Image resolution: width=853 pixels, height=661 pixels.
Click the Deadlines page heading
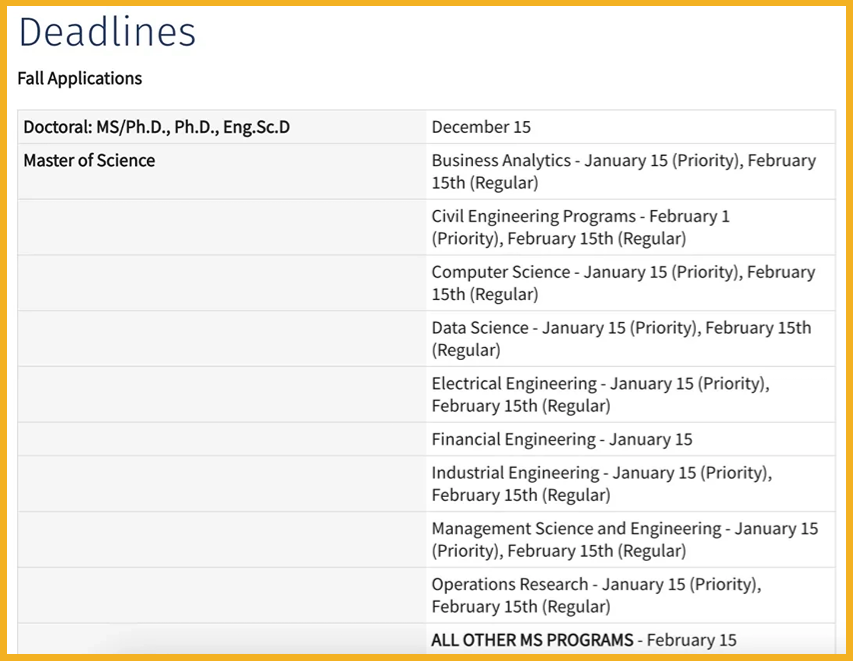107,33
